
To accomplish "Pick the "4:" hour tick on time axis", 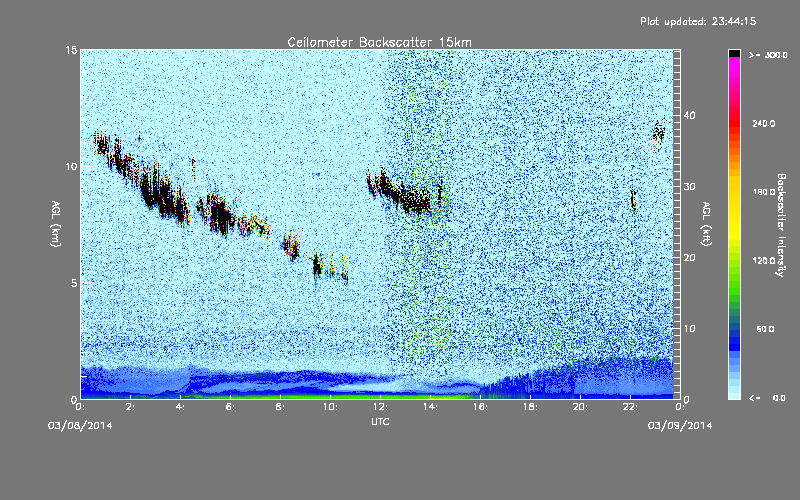I will click(x=180, y=407).
